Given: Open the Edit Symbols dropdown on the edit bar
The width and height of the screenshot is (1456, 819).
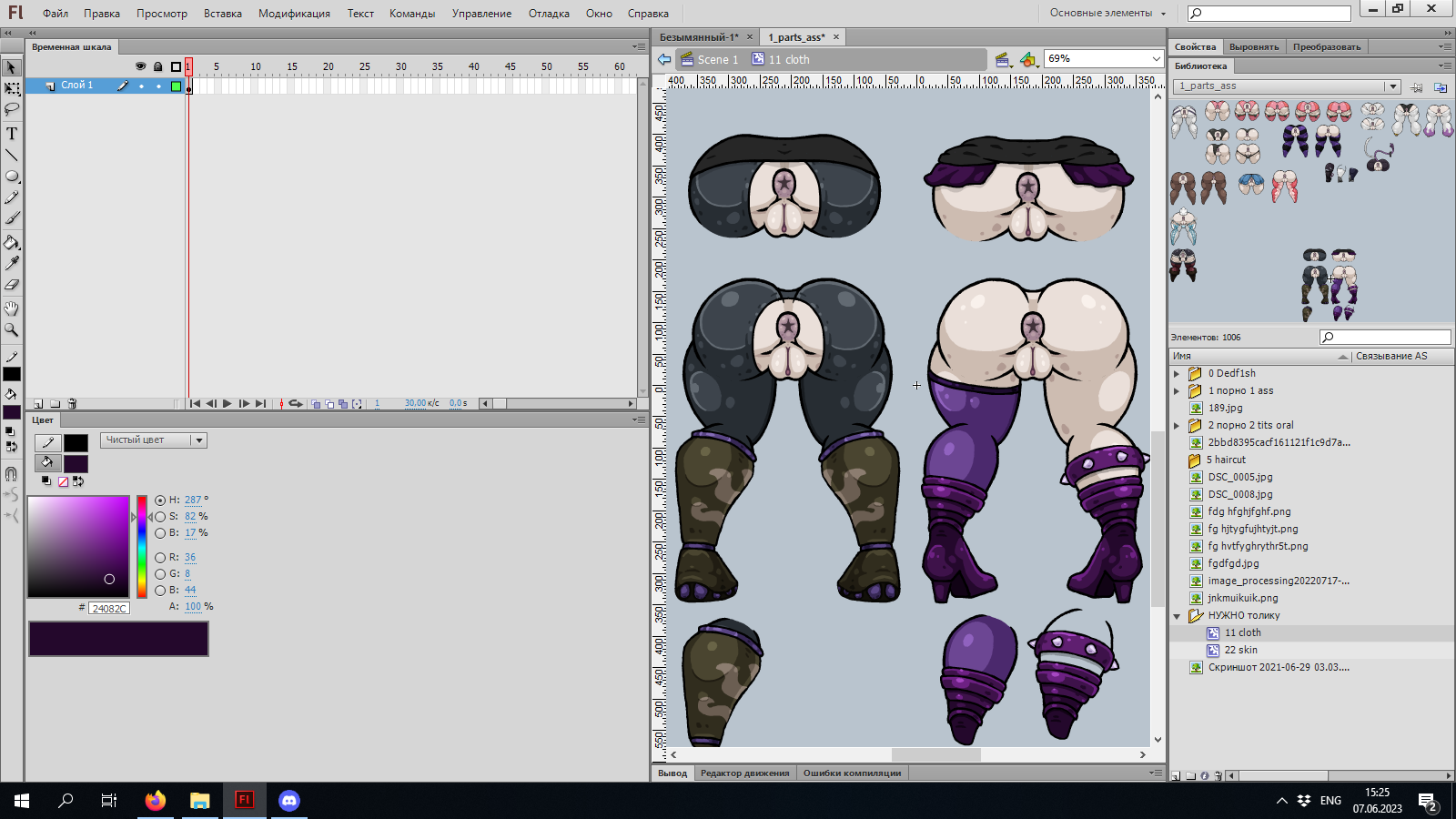Looking at the screenshot, I should pos(1028,59).
